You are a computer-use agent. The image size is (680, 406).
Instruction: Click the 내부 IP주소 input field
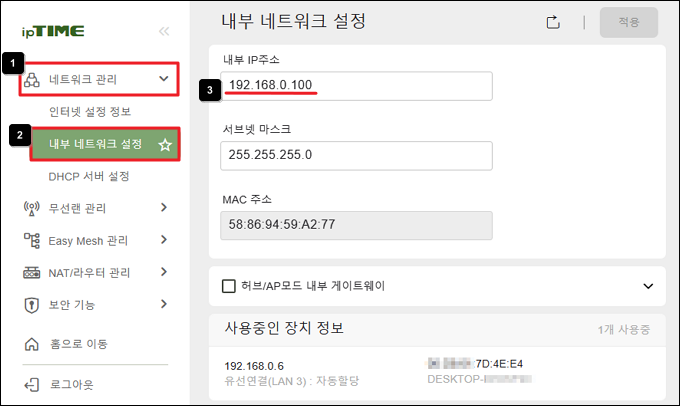pyautogui.click(x=356, y=86)
